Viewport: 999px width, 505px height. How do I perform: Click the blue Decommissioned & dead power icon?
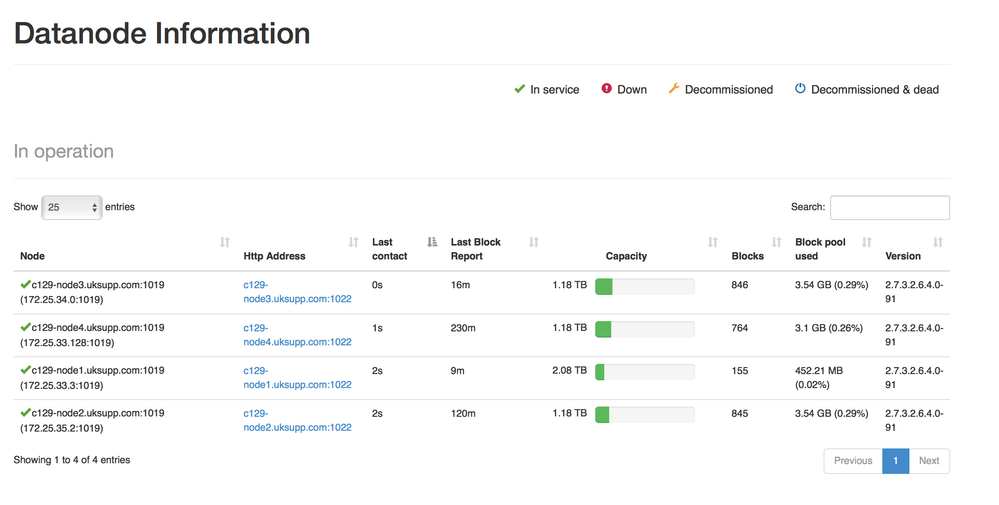pos(800,89)
